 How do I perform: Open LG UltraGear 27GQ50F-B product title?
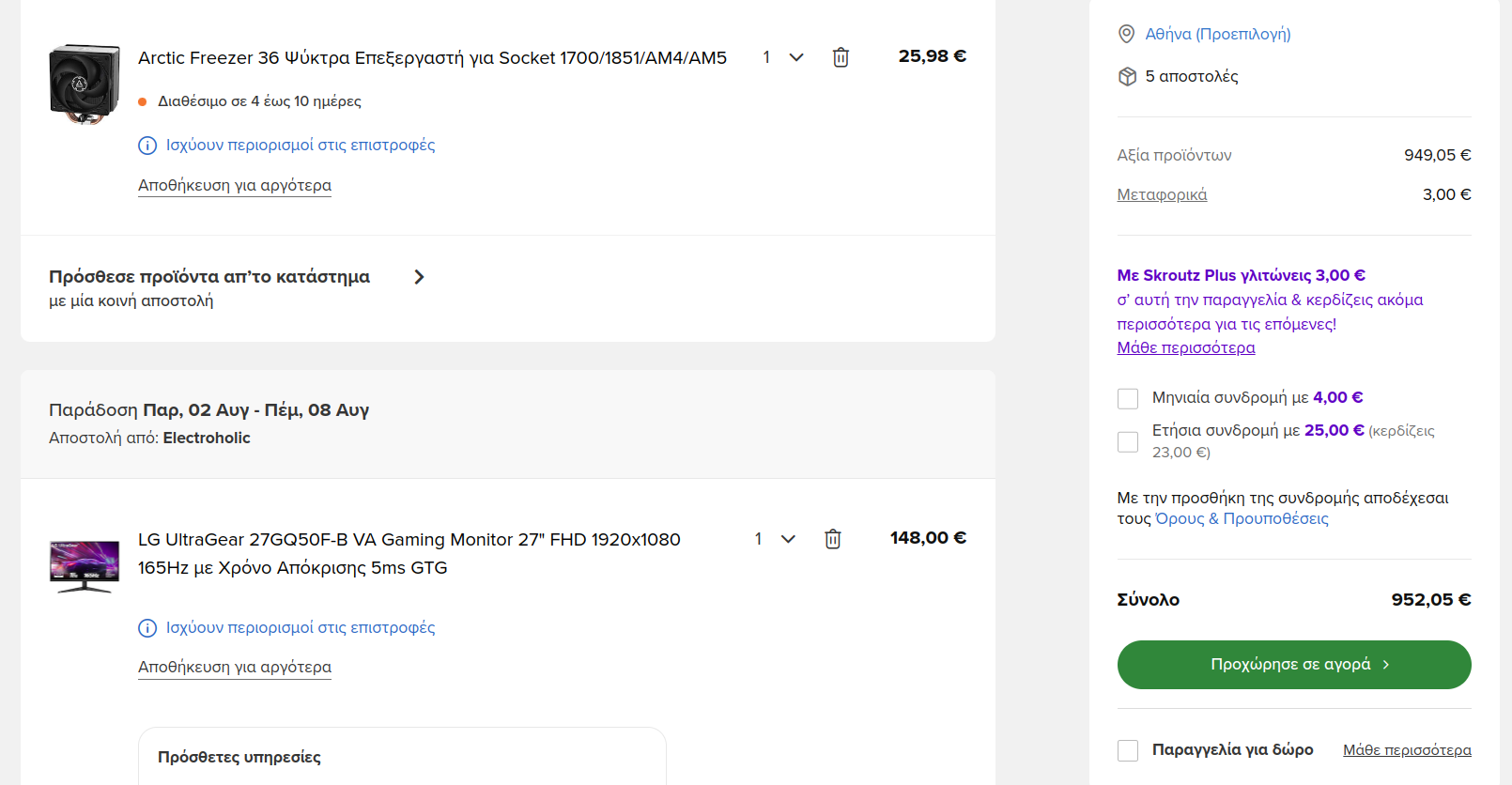(x=409, y=553)
